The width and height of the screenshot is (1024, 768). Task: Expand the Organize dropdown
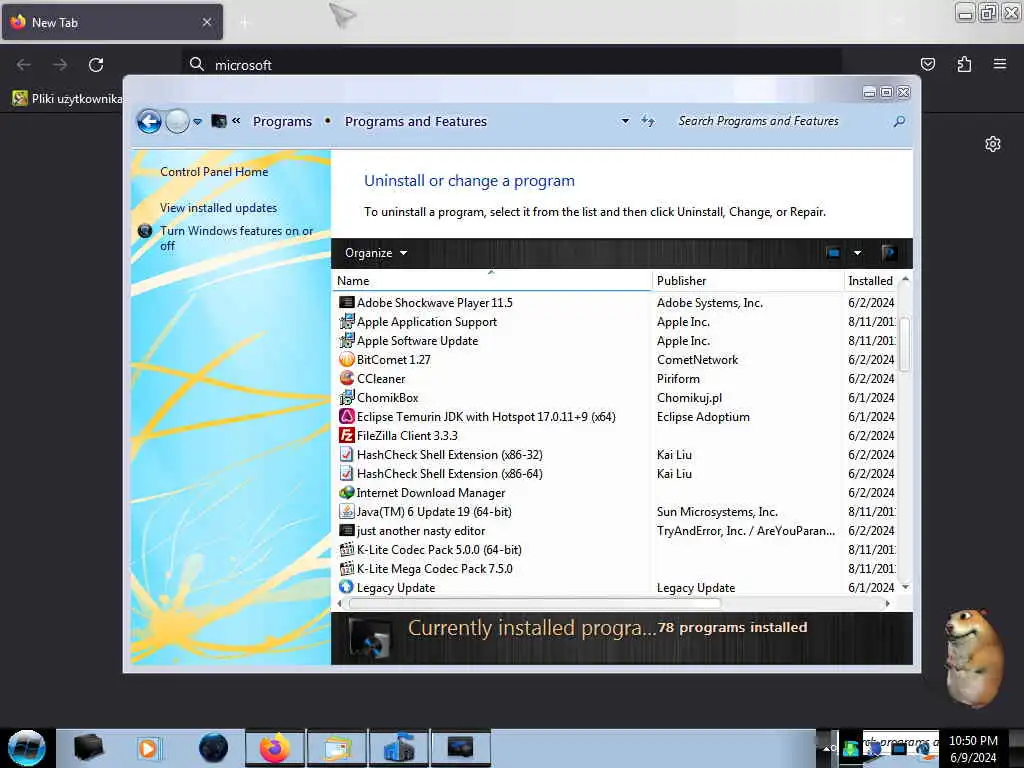pyautogui.click(x=376, y=253)
